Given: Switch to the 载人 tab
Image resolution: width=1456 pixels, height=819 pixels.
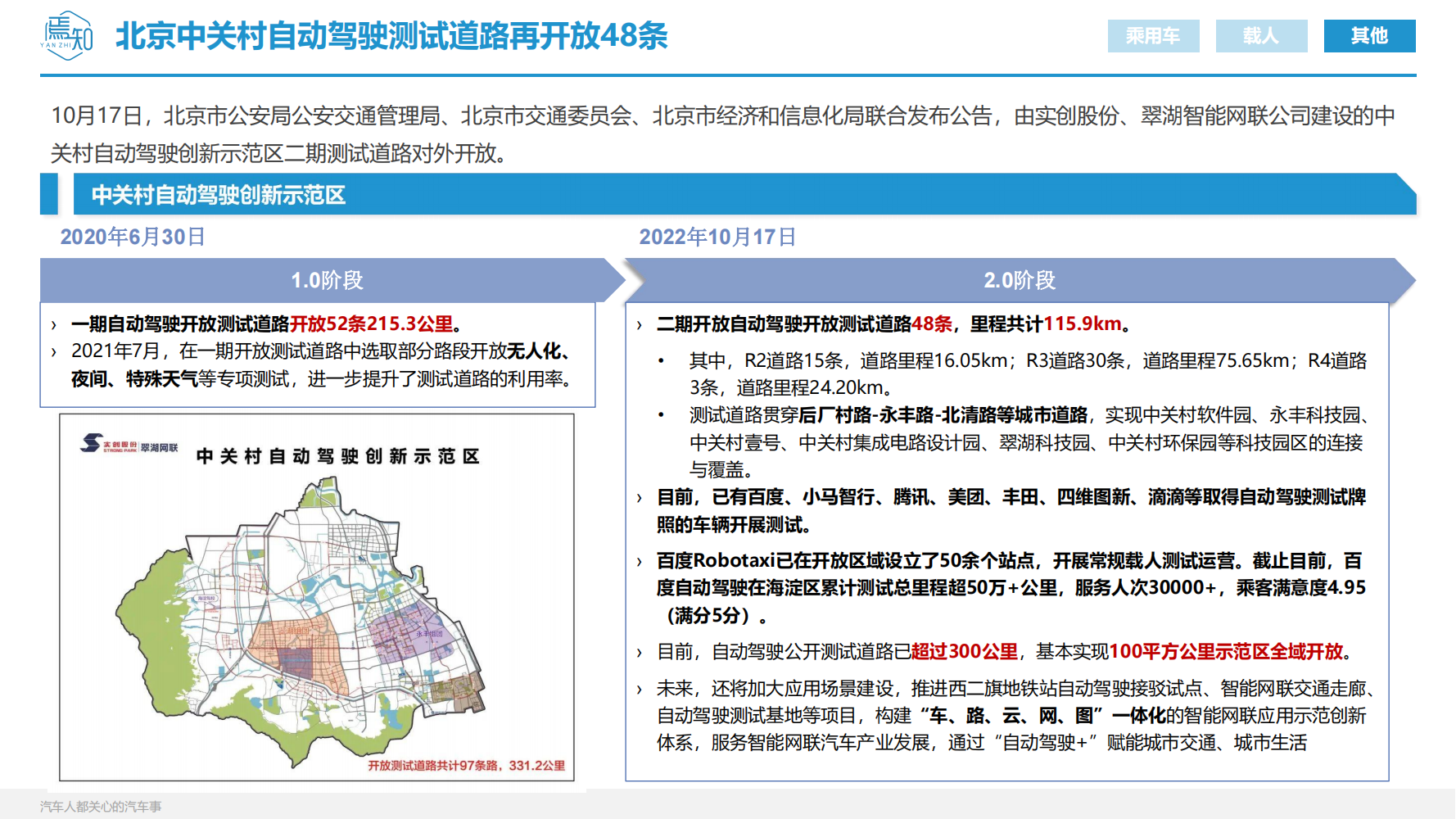Looking at the screenshot, I should [x=1261, y=36].
